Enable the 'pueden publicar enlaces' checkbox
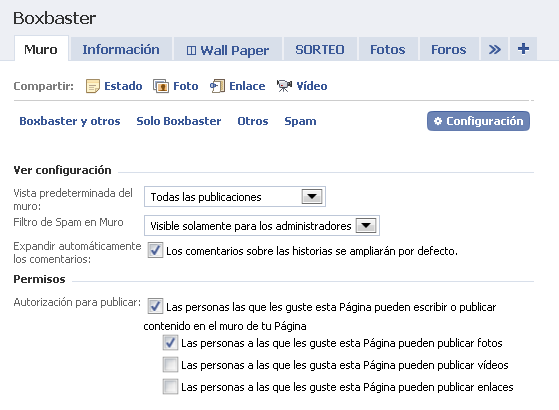Viewport: 559px width, 410px height. [170, 387]
